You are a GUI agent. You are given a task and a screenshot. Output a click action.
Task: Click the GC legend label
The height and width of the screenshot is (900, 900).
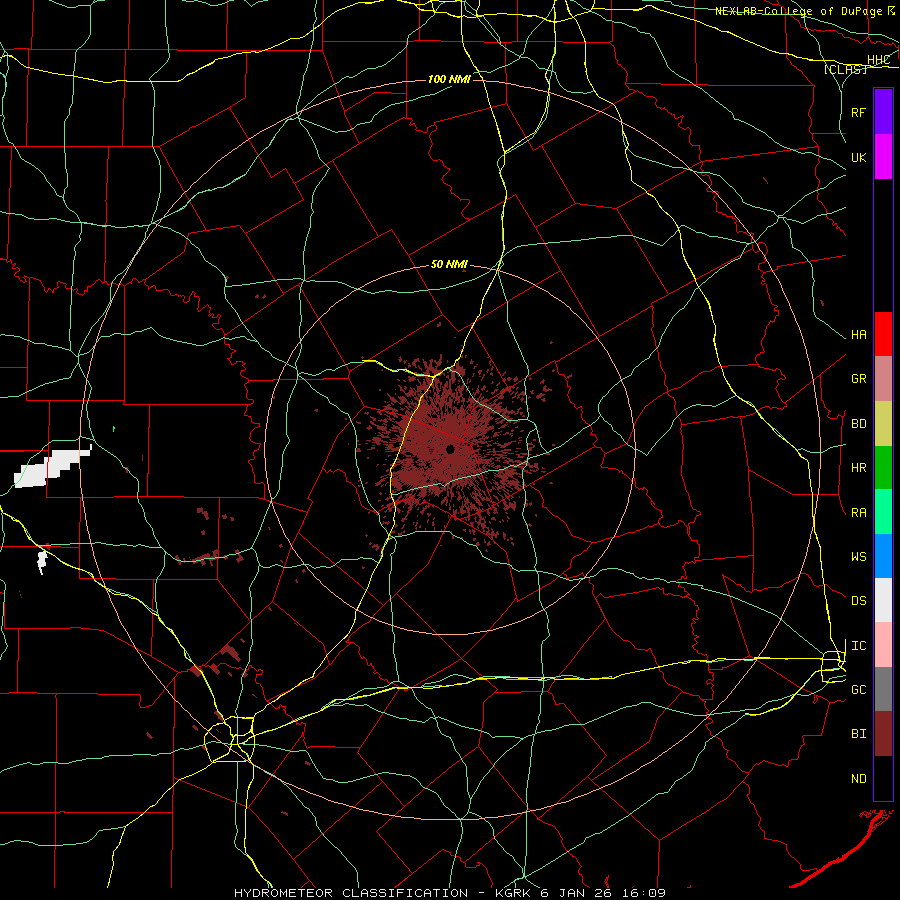(858, 690)
